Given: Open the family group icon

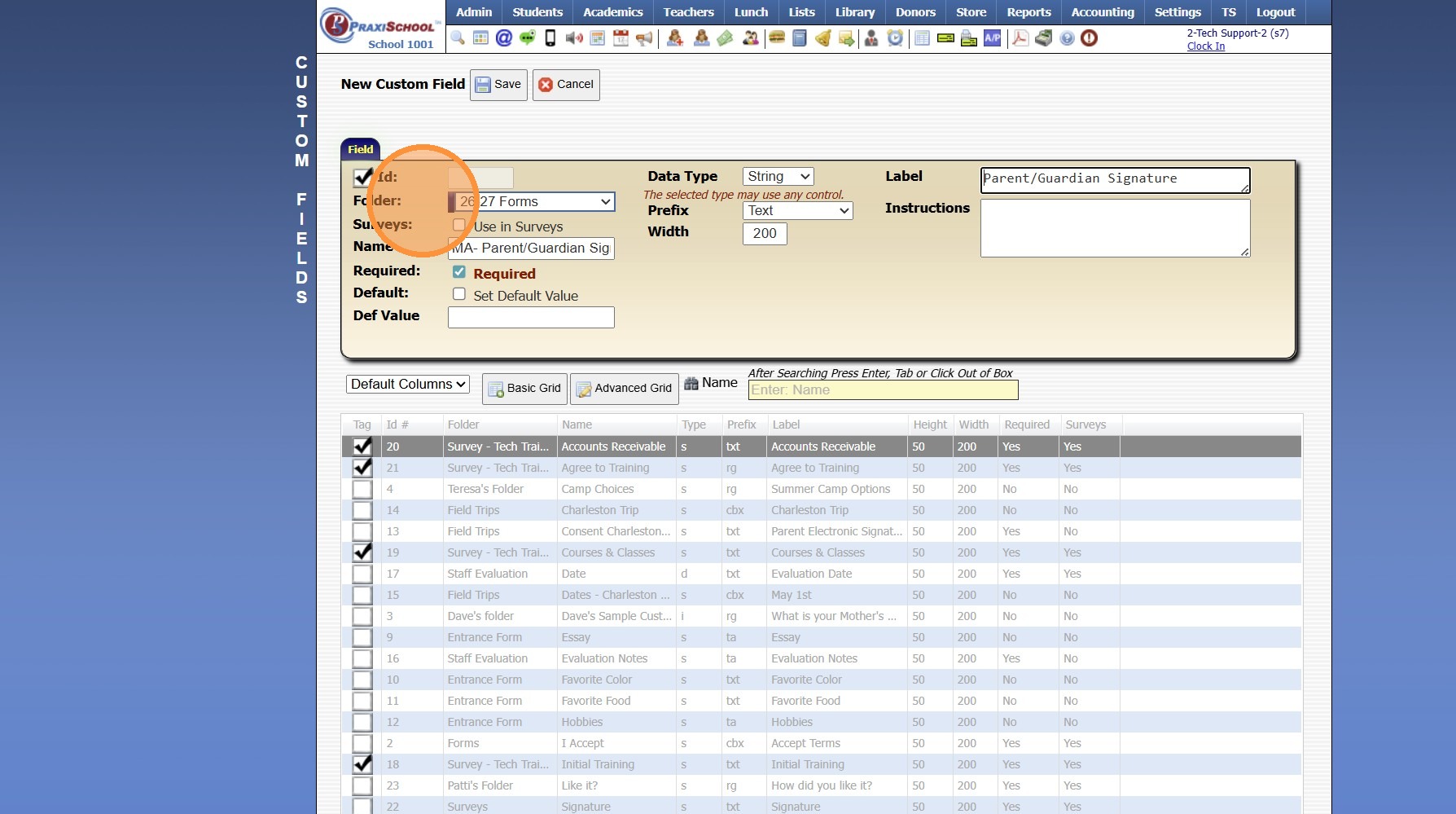Looking at the screenshot, I should (751, 38).
